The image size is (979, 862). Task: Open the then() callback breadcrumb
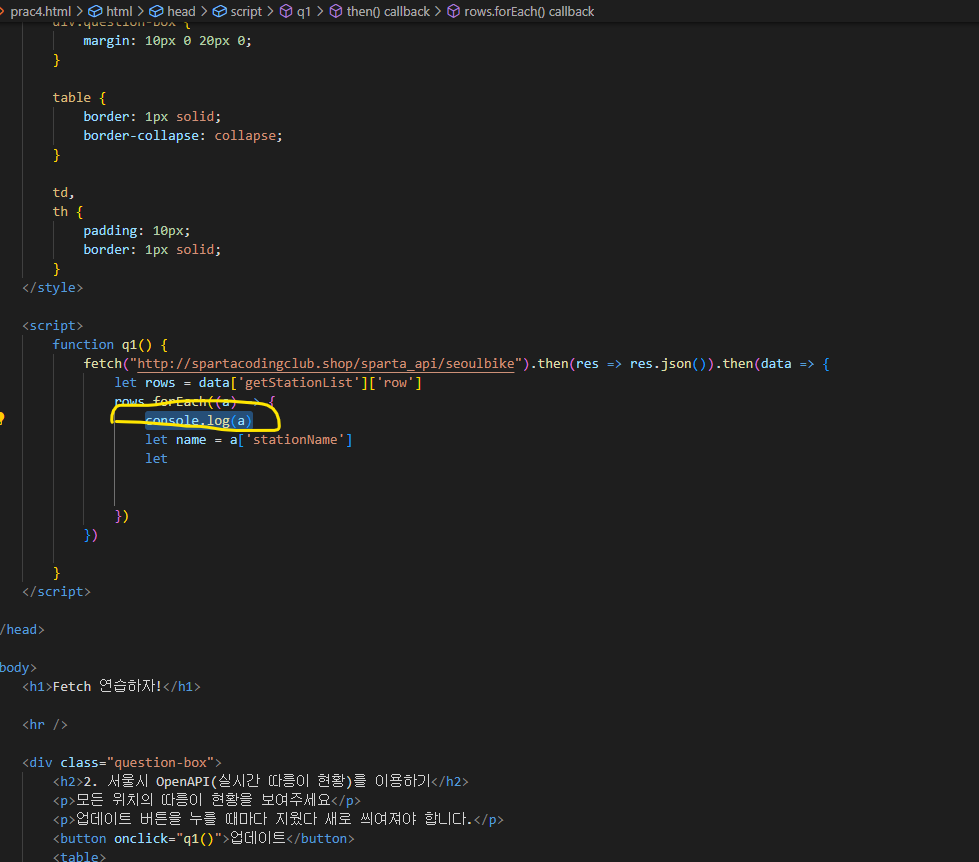tap(388, 11)
